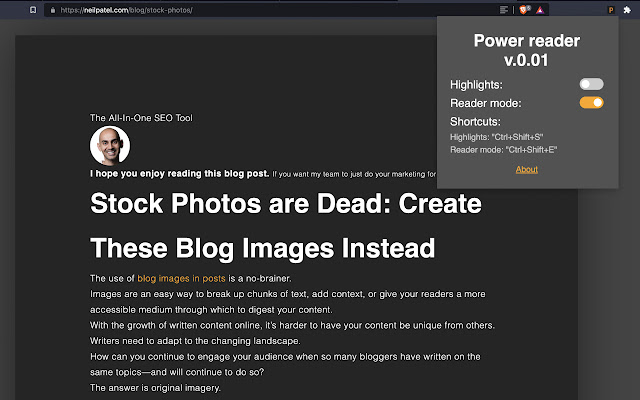Click the 'Power reader v.0.01' popup title
640x400 pixels.
527,50
